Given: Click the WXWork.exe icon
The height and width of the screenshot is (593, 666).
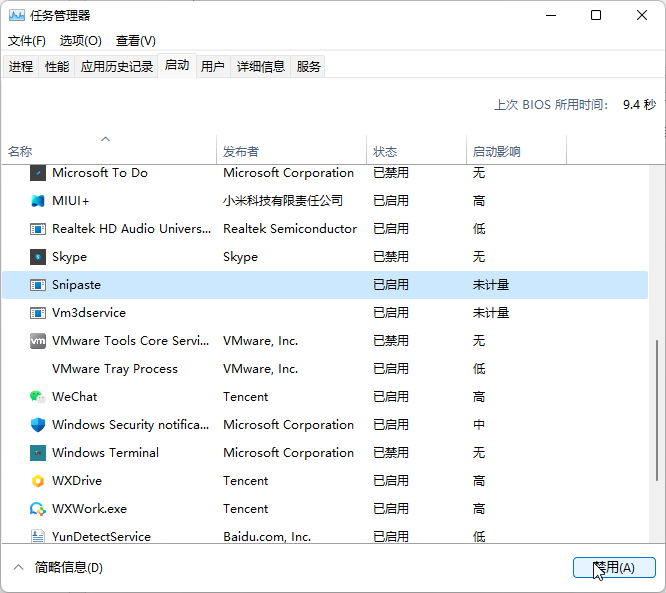Looking at the screenshot, I should 38,509.
